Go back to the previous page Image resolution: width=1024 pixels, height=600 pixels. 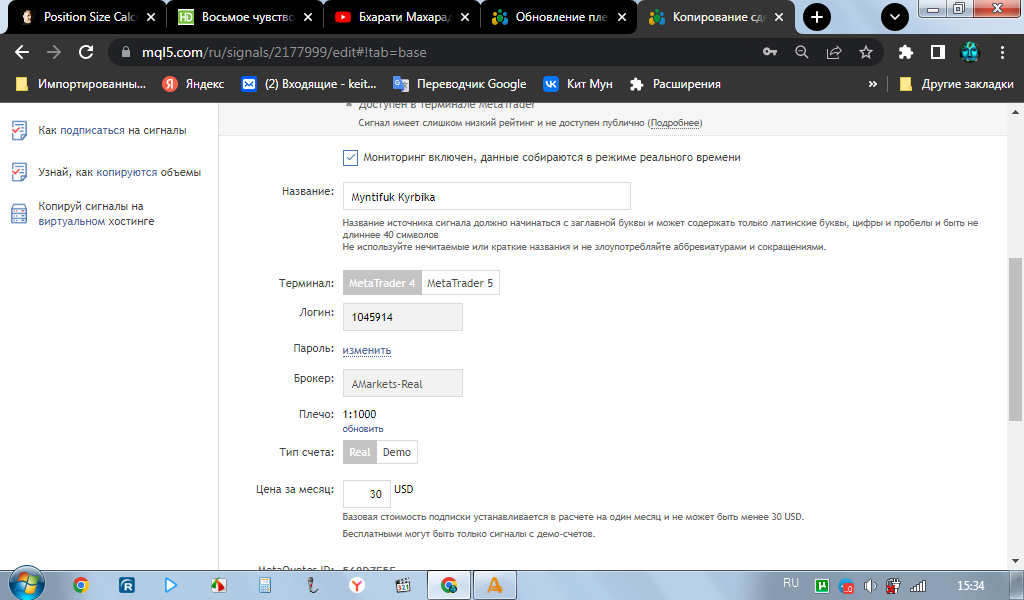pos(22,52)
